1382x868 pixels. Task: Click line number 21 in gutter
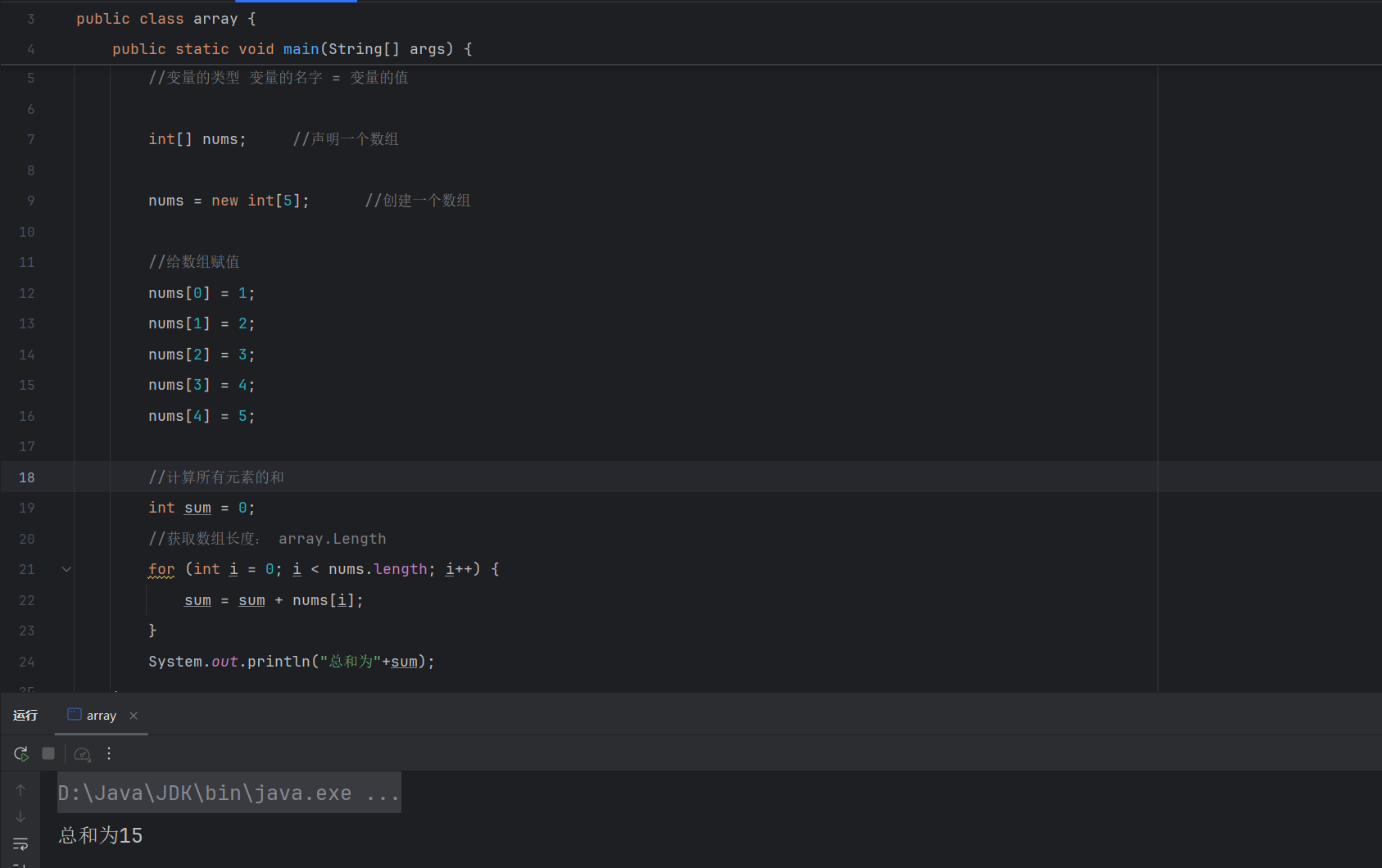point(27,569)
